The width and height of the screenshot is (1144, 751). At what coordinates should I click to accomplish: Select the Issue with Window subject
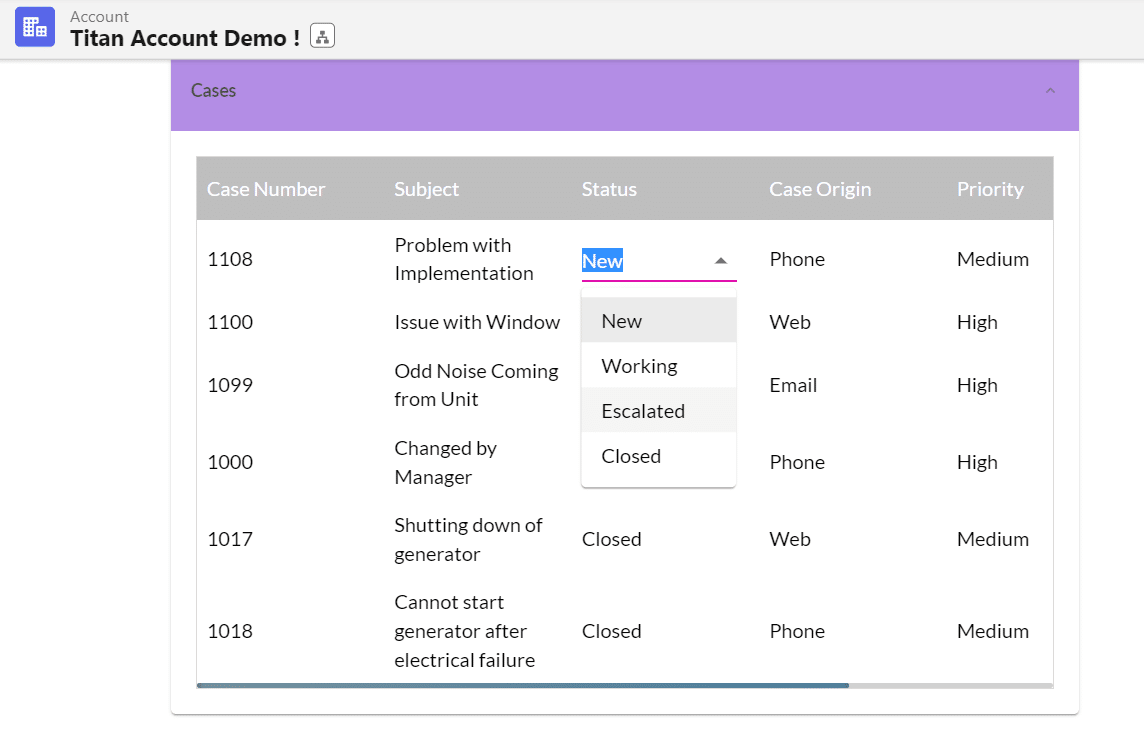pos(477,322)
